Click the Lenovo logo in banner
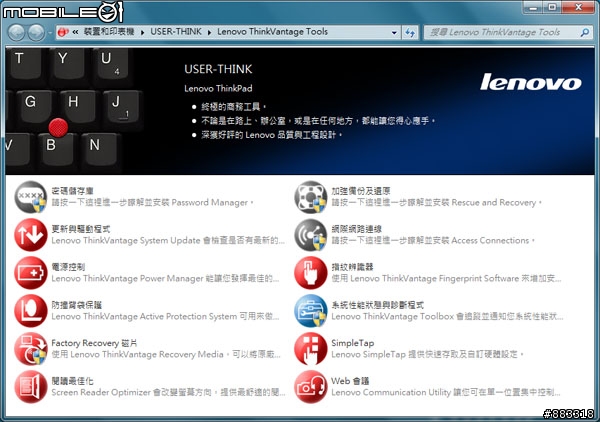Screen dimensions: 600x422 531,81
